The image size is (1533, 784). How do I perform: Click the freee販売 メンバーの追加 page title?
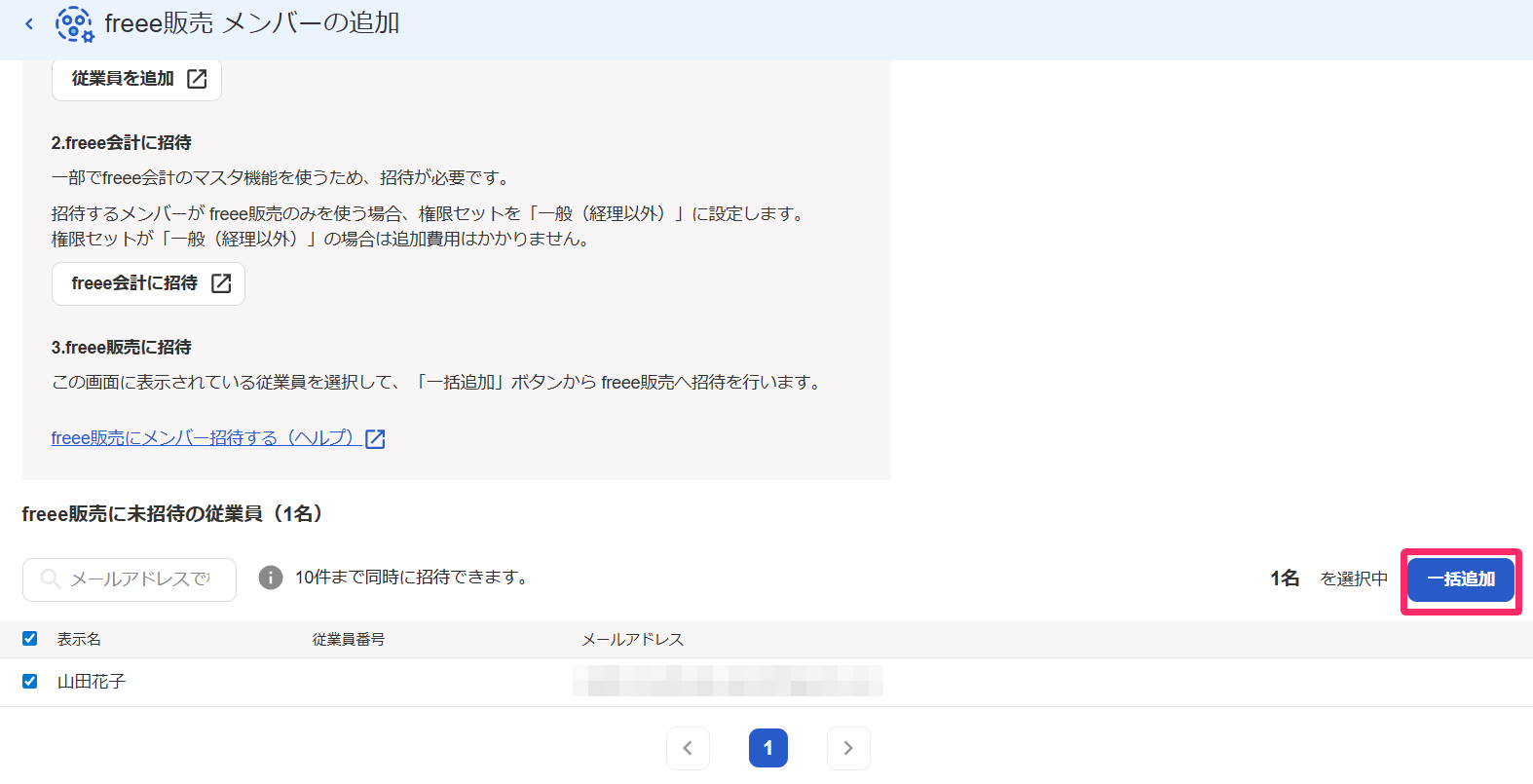[252, 23]
